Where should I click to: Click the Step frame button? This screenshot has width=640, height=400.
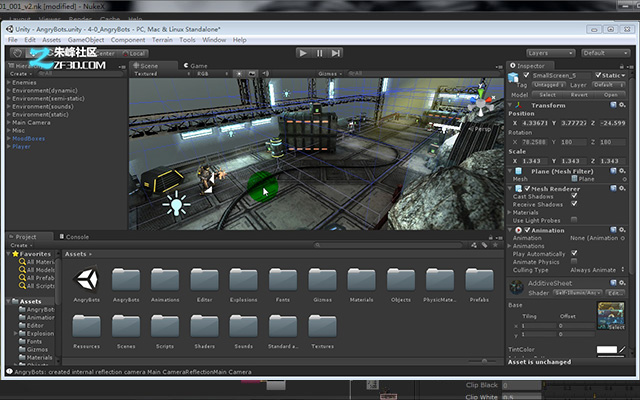[336, 53]
